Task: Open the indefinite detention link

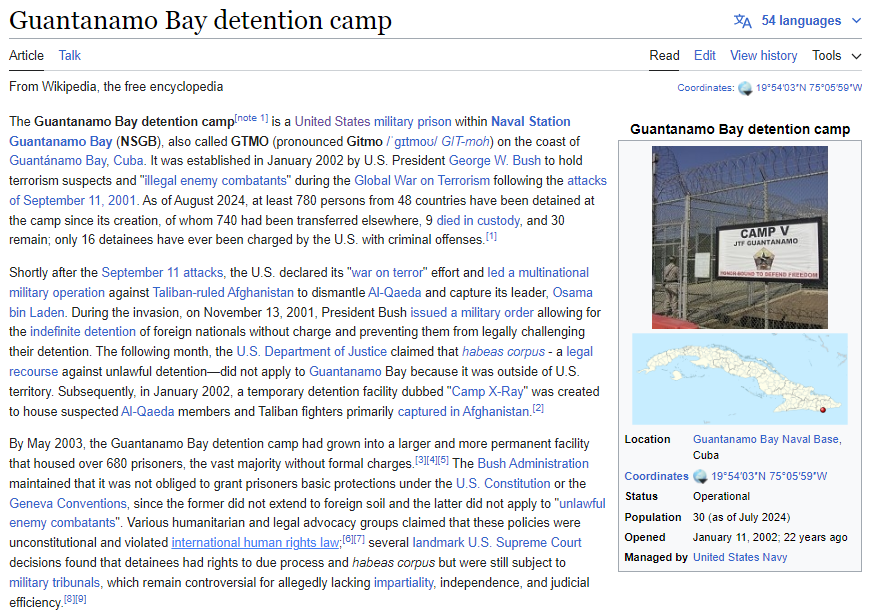Action: (83, 332)
